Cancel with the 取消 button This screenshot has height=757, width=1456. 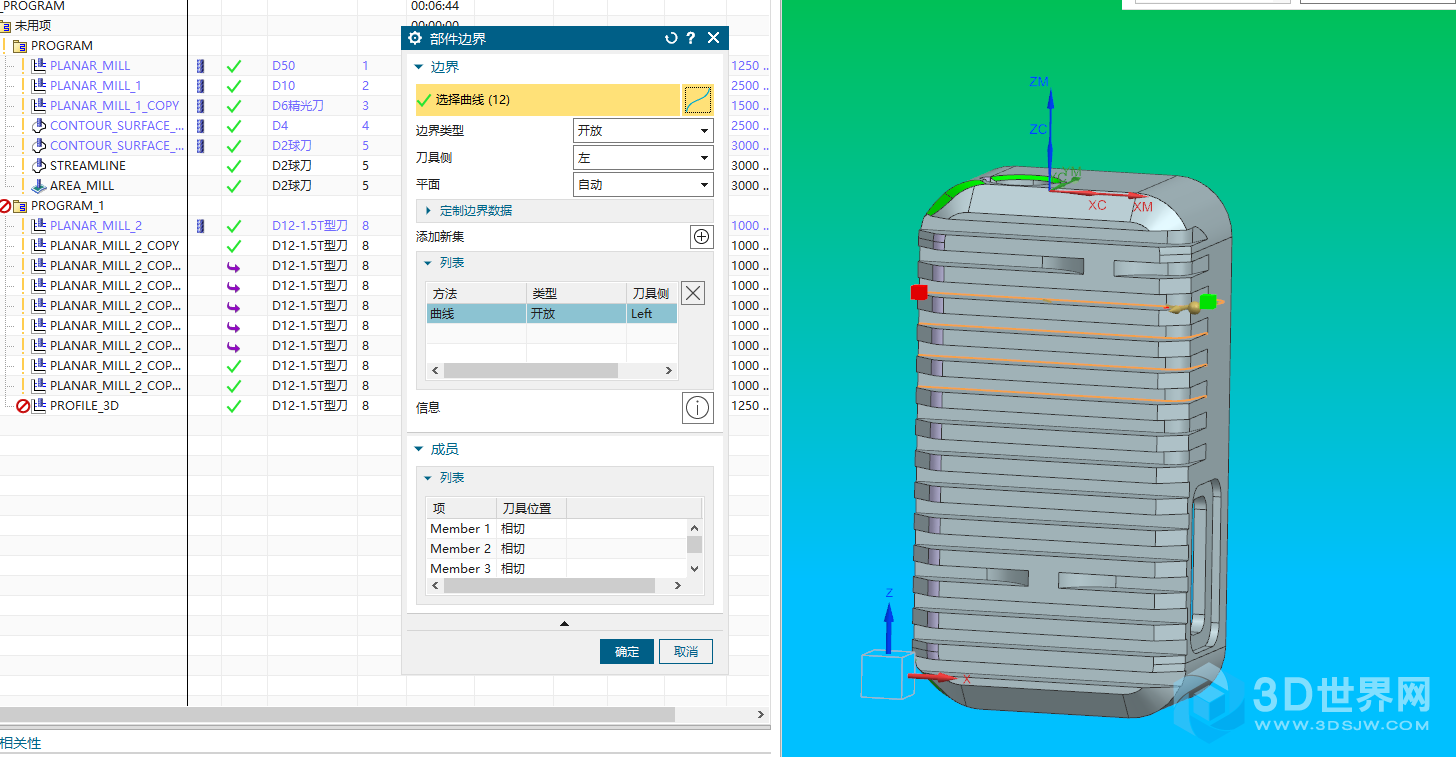686,651
